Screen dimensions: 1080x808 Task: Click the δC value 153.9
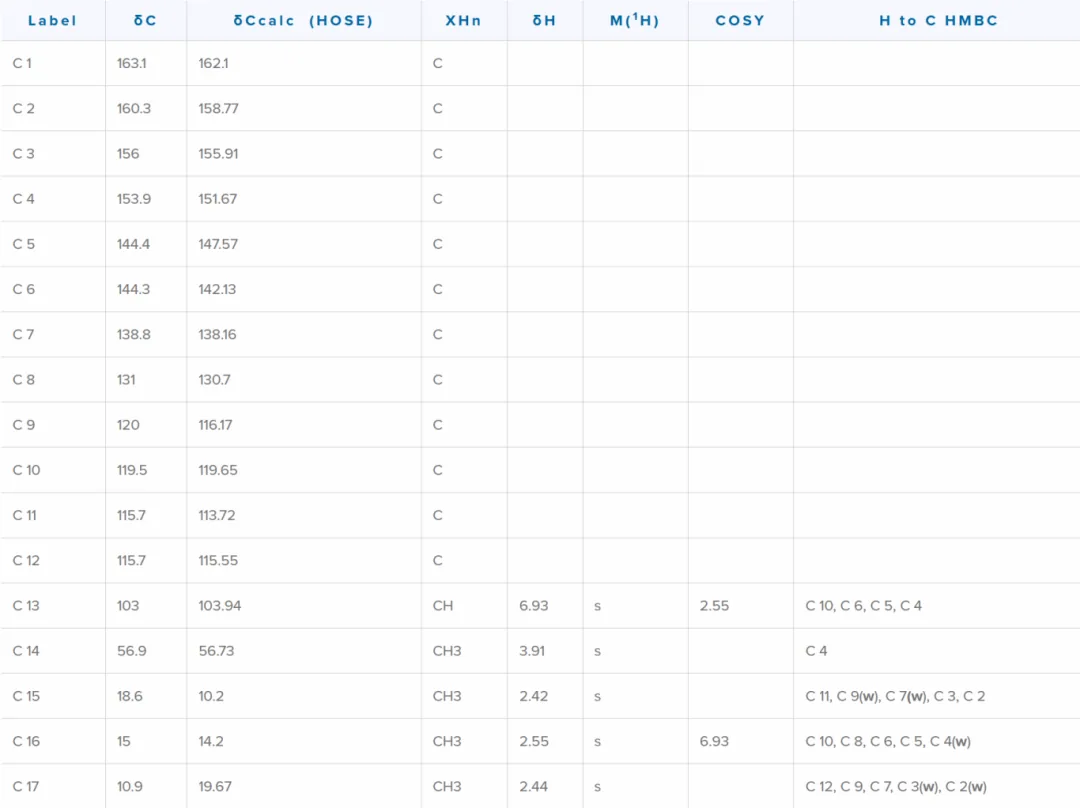[x=134, y=199]
